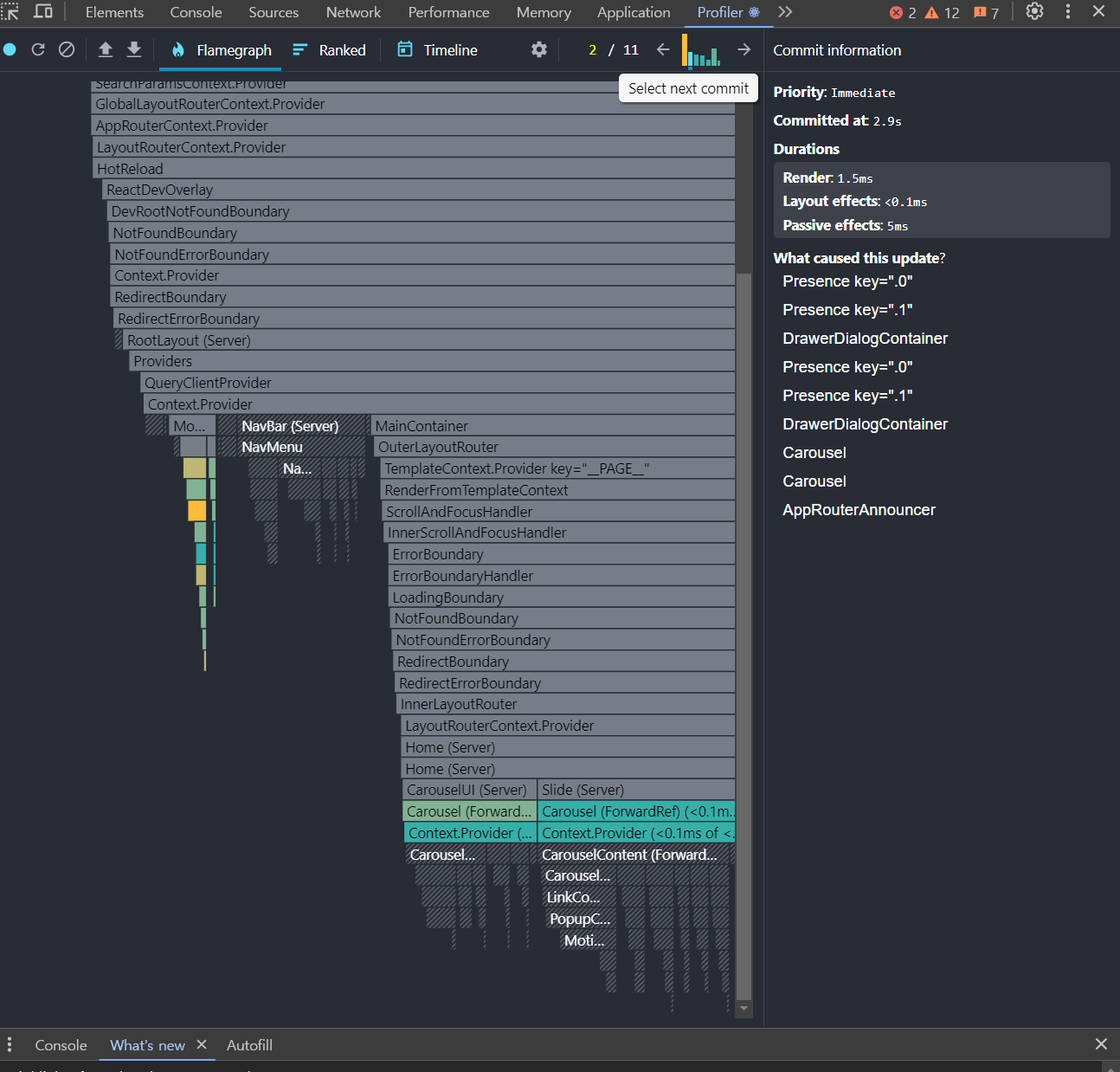Select Slide (Server) bar

636,790
